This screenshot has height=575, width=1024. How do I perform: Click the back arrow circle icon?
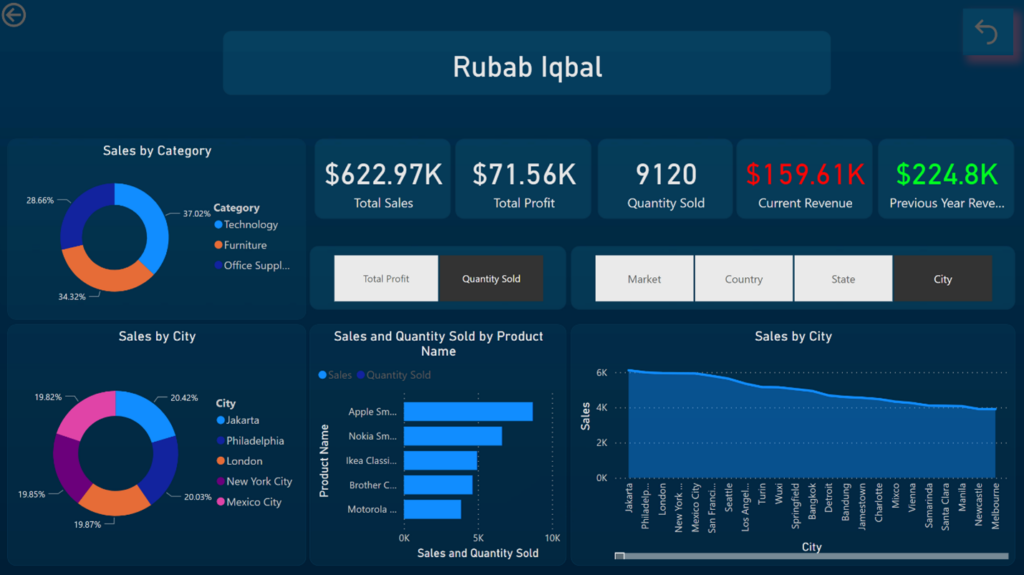(14, 14)
